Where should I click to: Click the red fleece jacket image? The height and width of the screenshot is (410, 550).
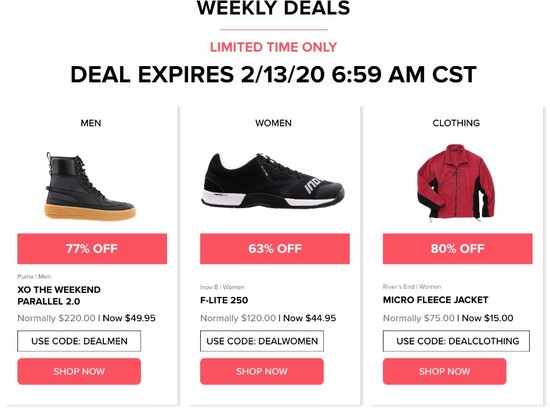456,183
